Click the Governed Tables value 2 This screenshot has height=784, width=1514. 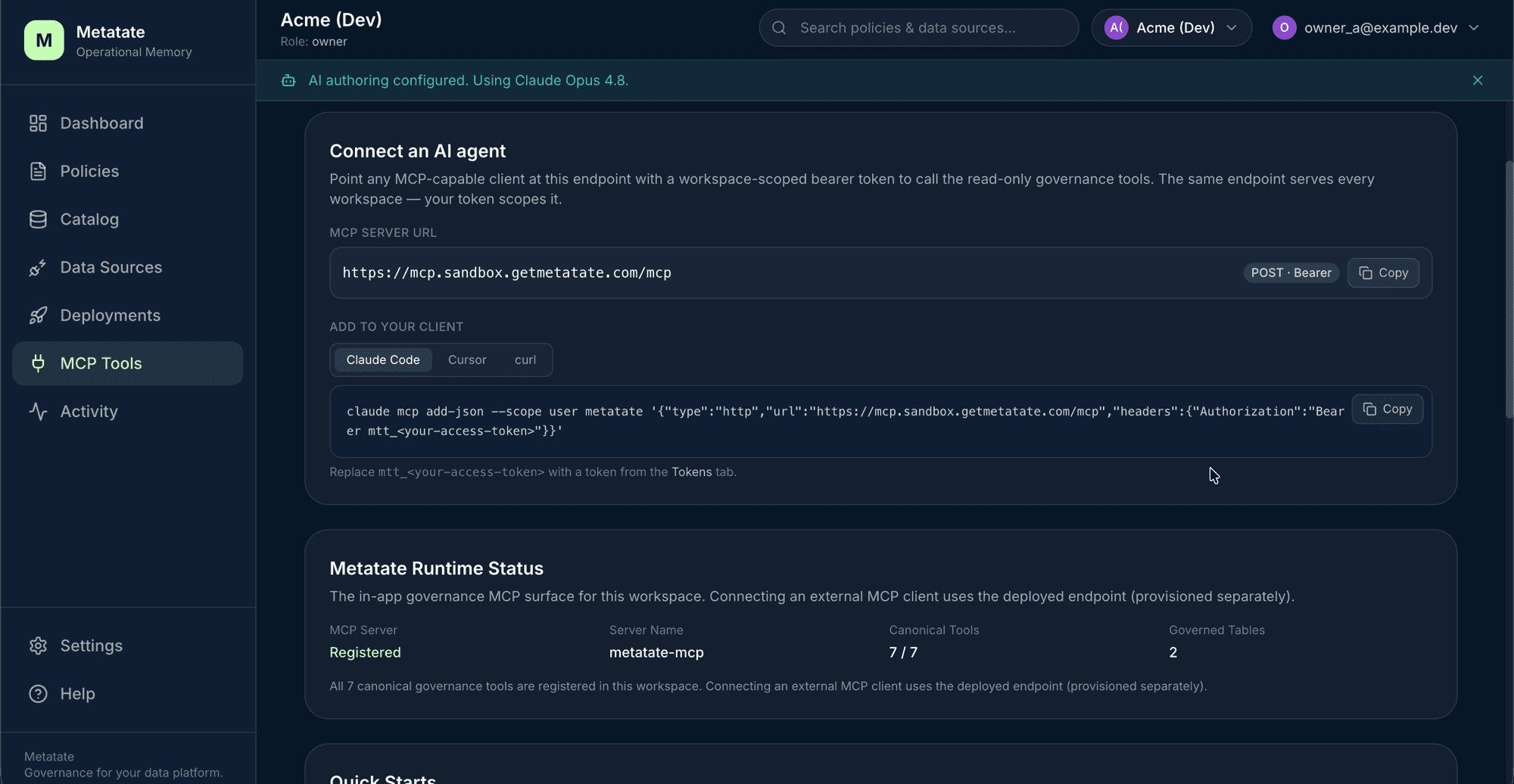point(1173,652)
